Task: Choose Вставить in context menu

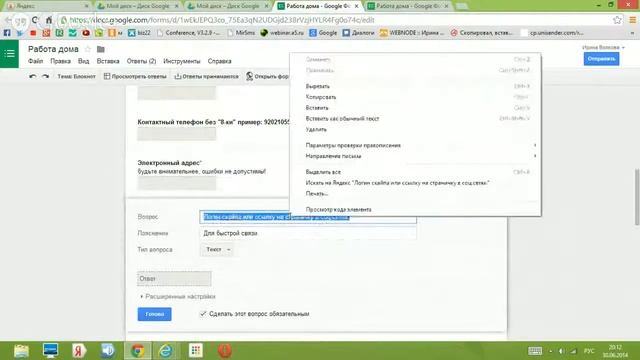Action: click(x=416, y=108)
